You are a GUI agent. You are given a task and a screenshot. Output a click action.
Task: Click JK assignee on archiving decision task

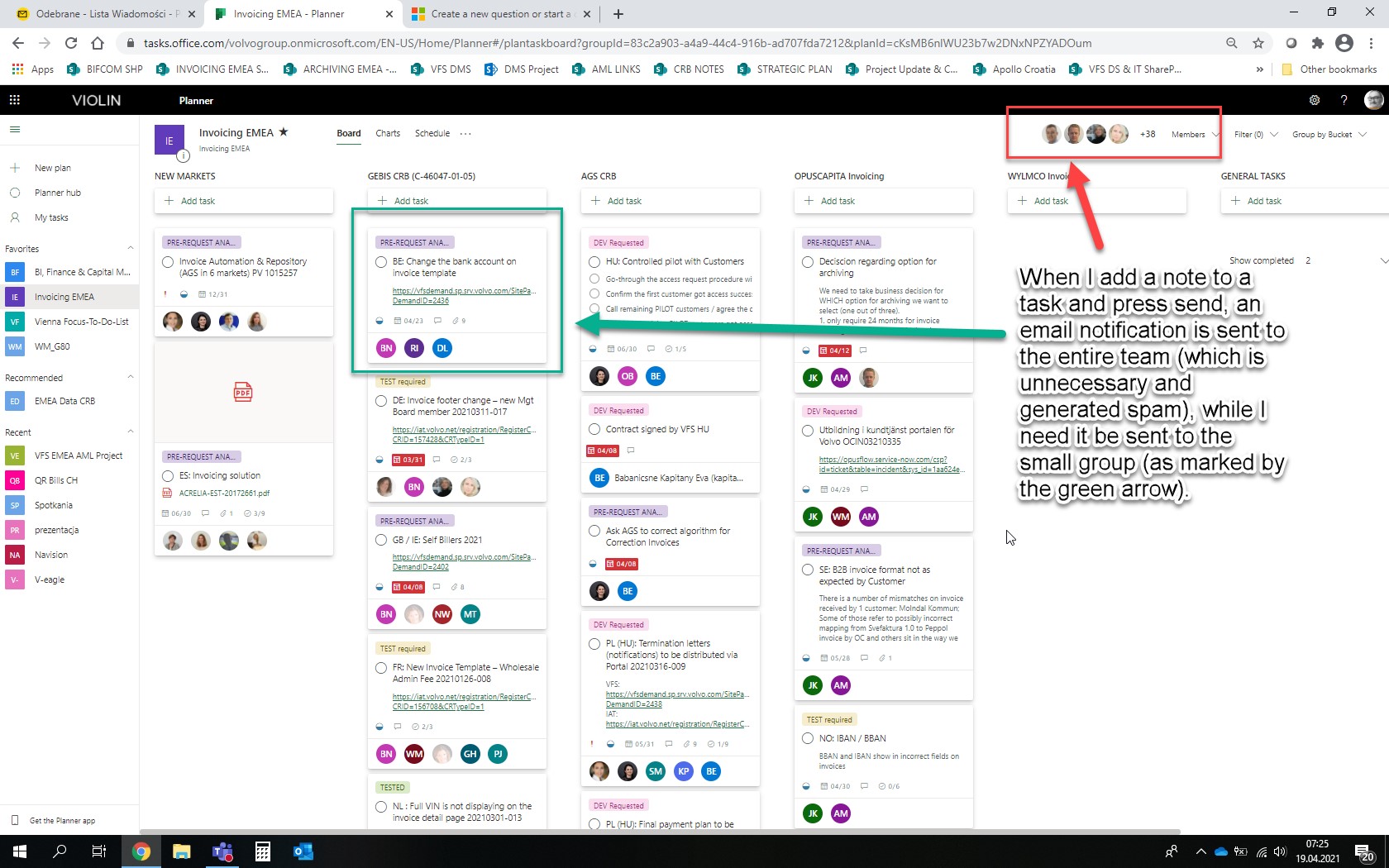(x=813, y=378)
